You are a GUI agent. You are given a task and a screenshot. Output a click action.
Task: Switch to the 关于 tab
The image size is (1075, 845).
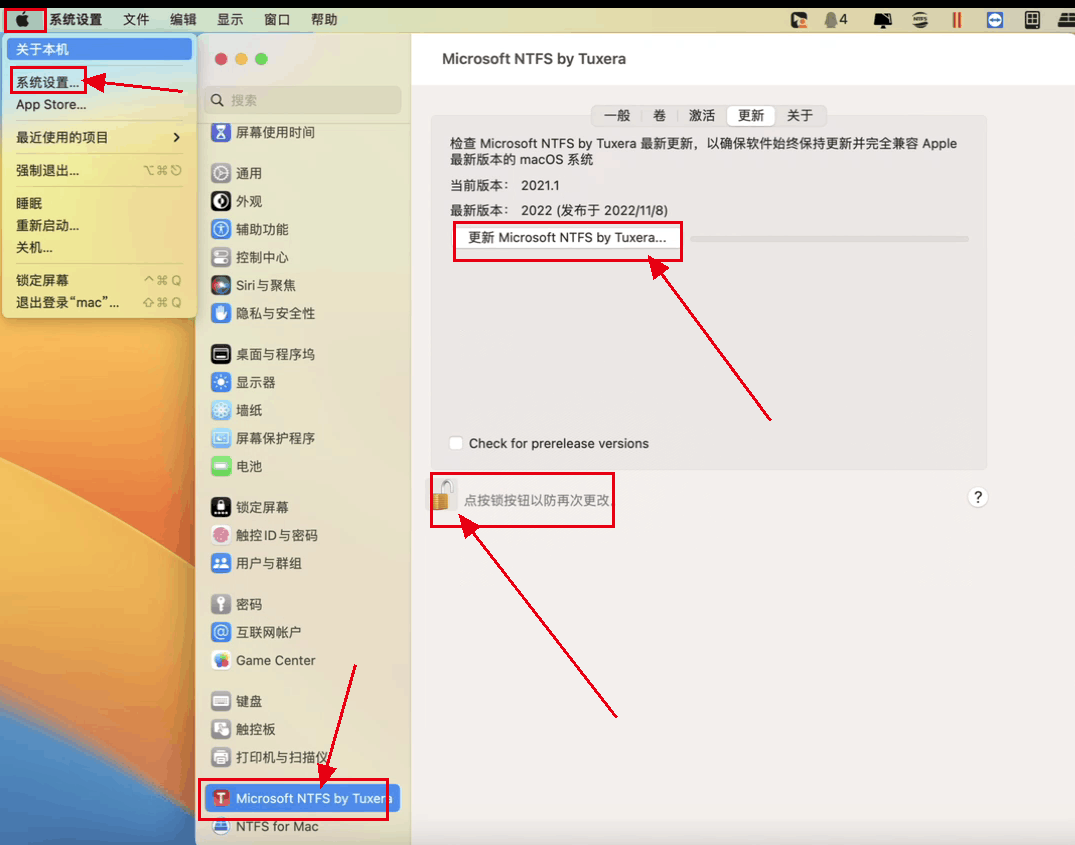click(x=799, y=116)
